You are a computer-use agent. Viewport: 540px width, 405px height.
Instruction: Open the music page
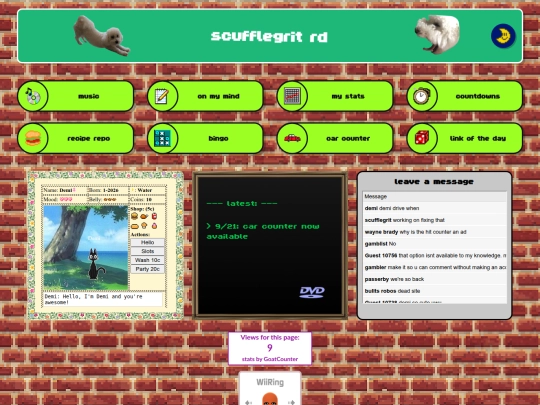pyautogui.click(x=75, y=96)
